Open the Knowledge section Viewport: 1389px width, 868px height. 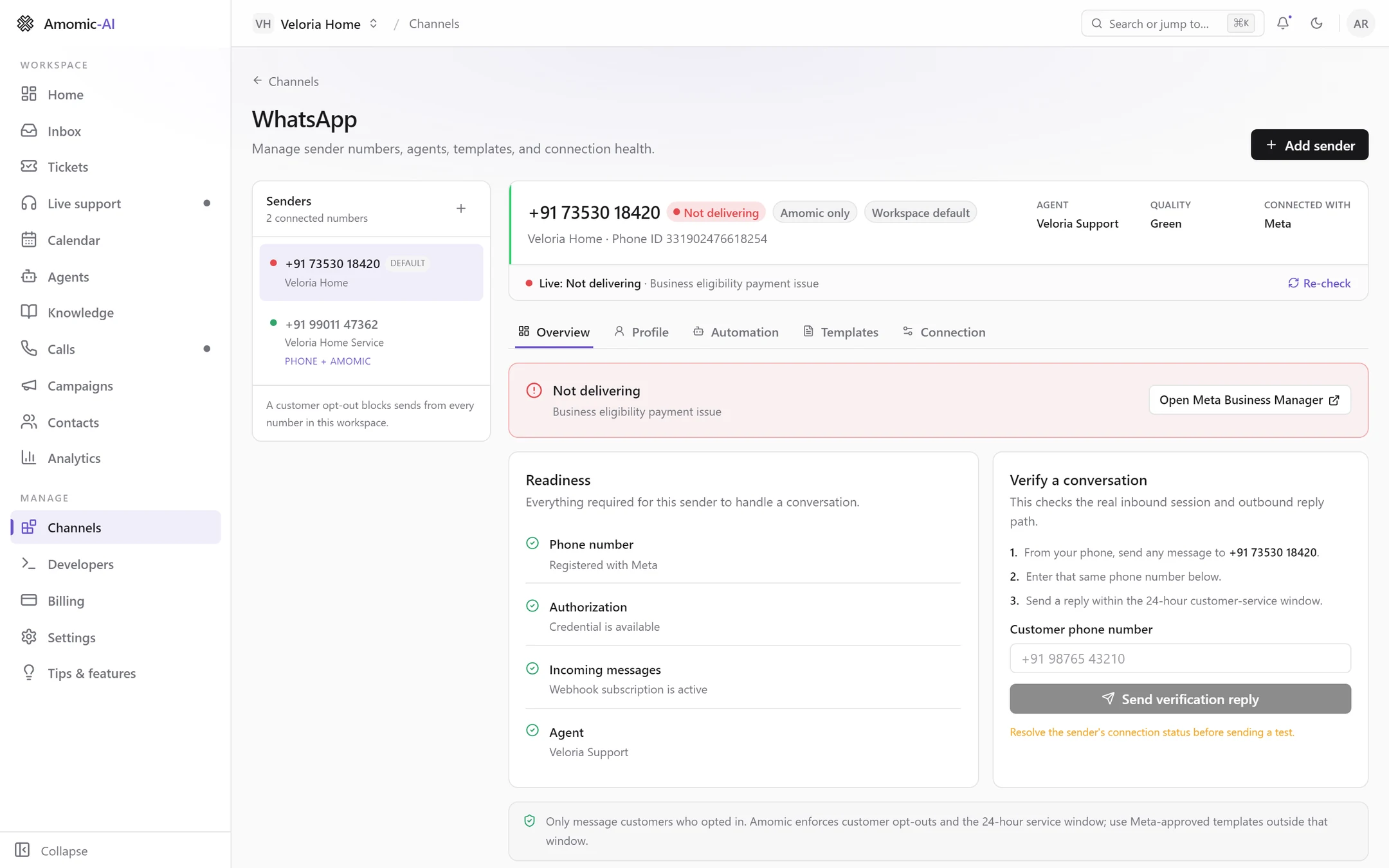(116, 312)
